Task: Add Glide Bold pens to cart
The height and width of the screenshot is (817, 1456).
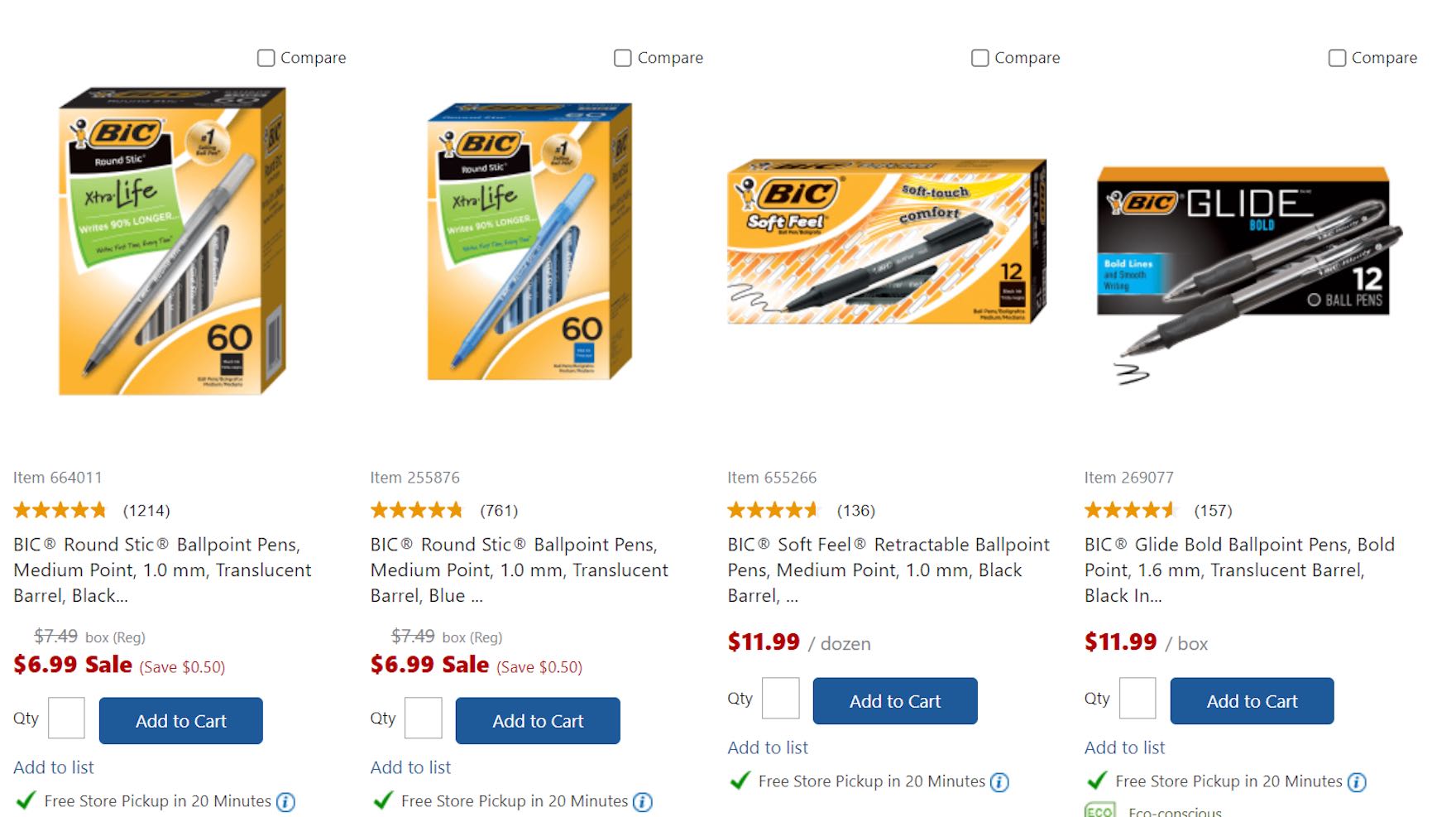Action: point(1252,701)
